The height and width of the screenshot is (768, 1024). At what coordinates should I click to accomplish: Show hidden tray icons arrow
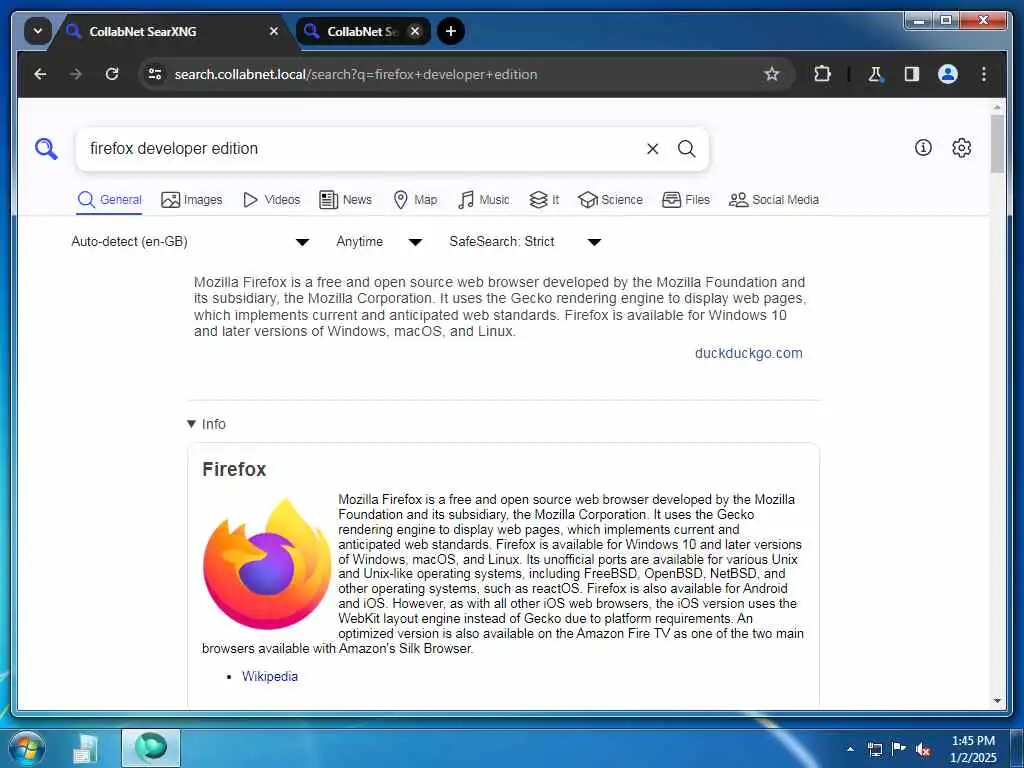pyautogui.click(x=850, y=749)
